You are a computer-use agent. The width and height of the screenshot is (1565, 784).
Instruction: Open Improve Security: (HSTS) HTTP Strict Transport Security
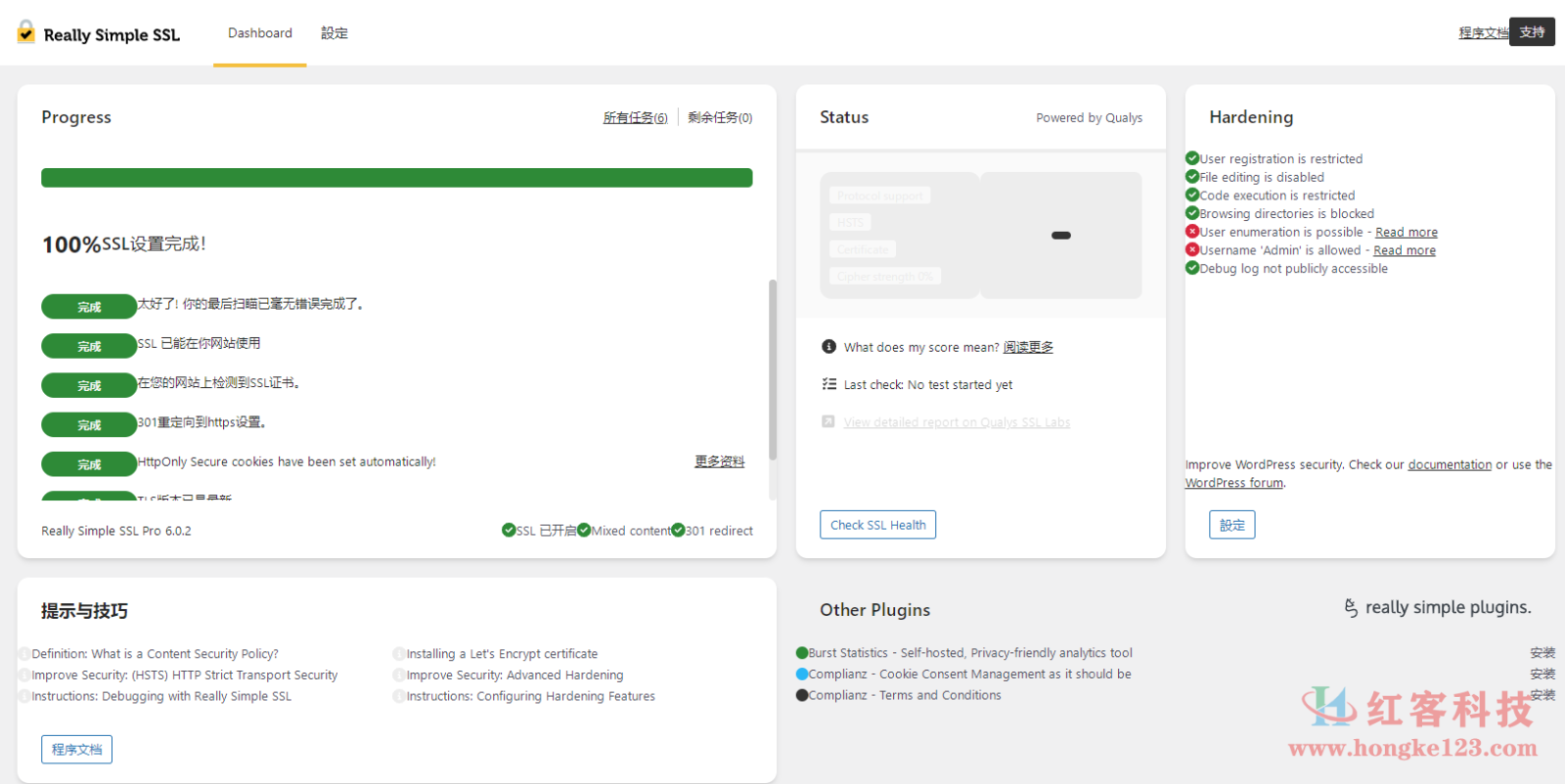[185, 675]
